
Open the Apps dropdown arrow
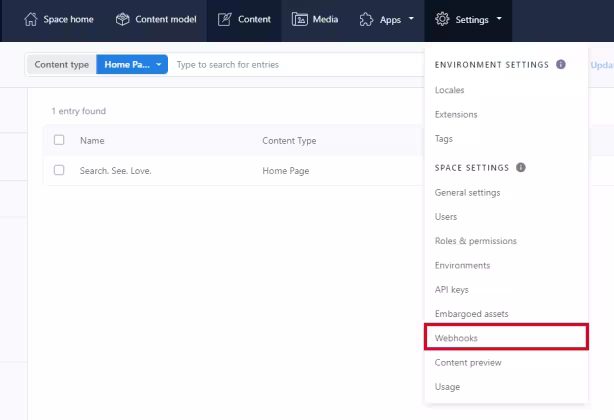411,18
